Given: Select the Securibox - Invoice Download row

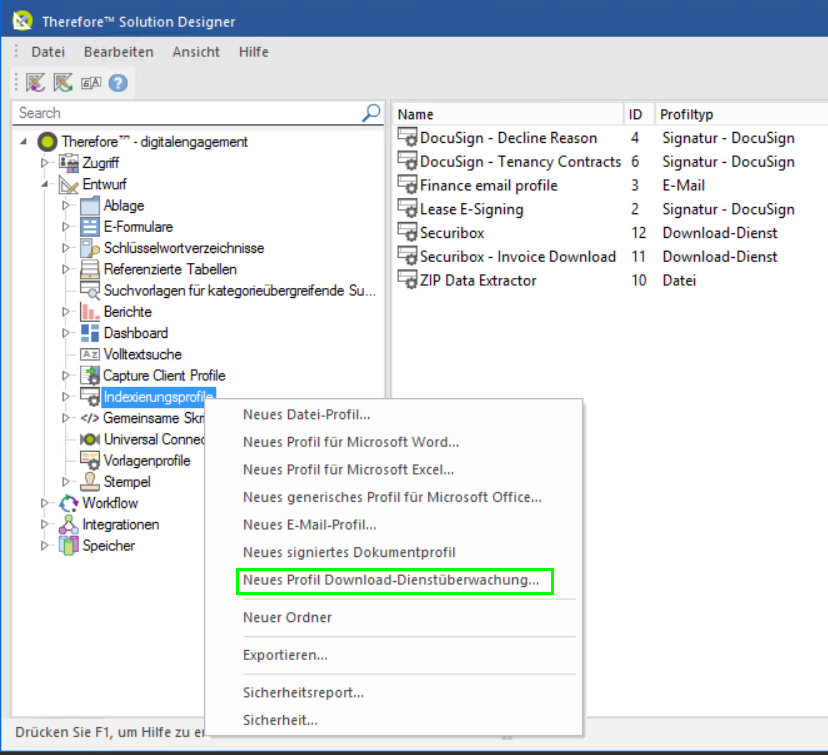Looking at the screenshot, I should 610,257.
